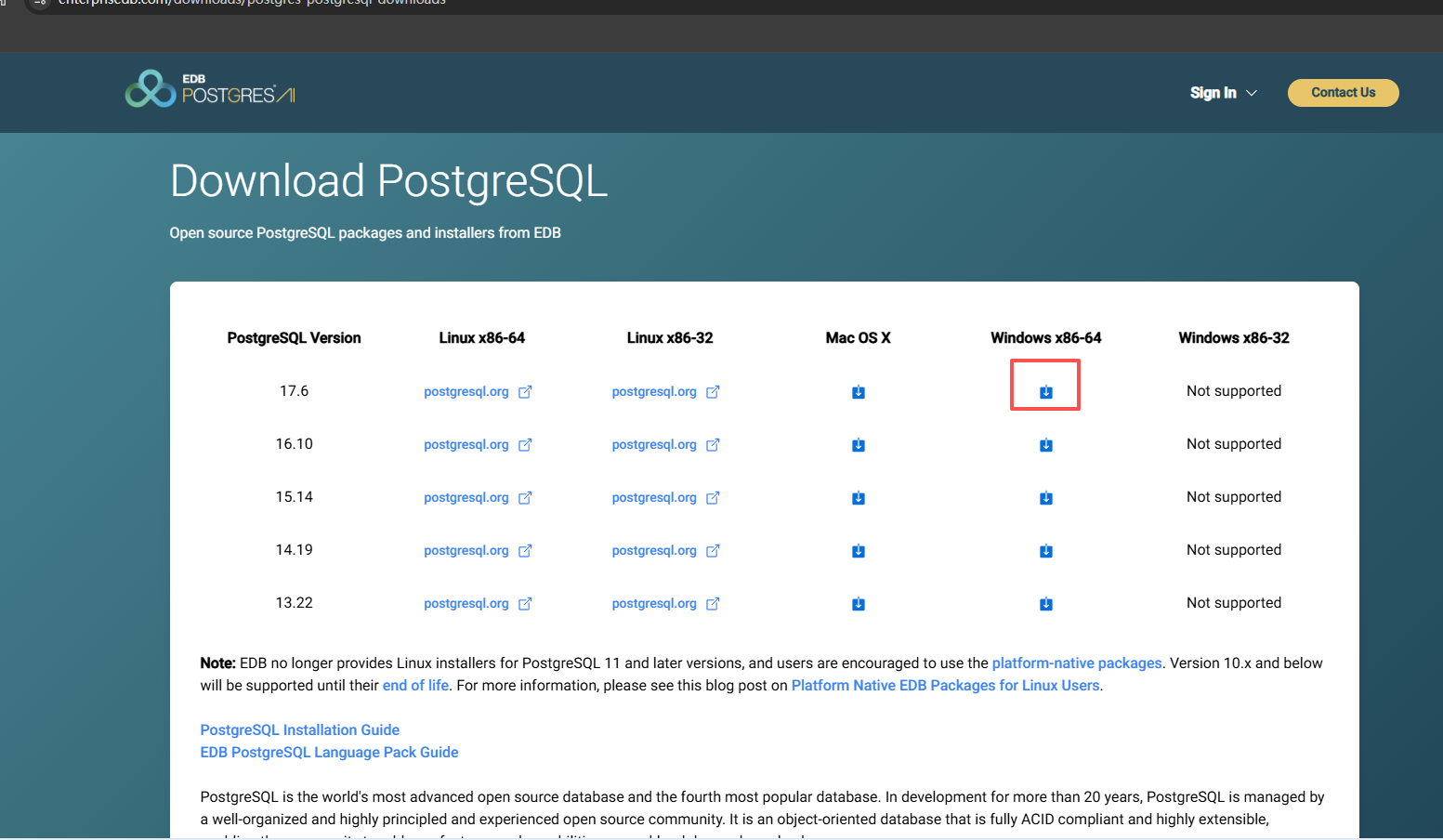1443x840 pixels.
Task: Select the Linux x86-32 column header
Action: coord(670,337)
